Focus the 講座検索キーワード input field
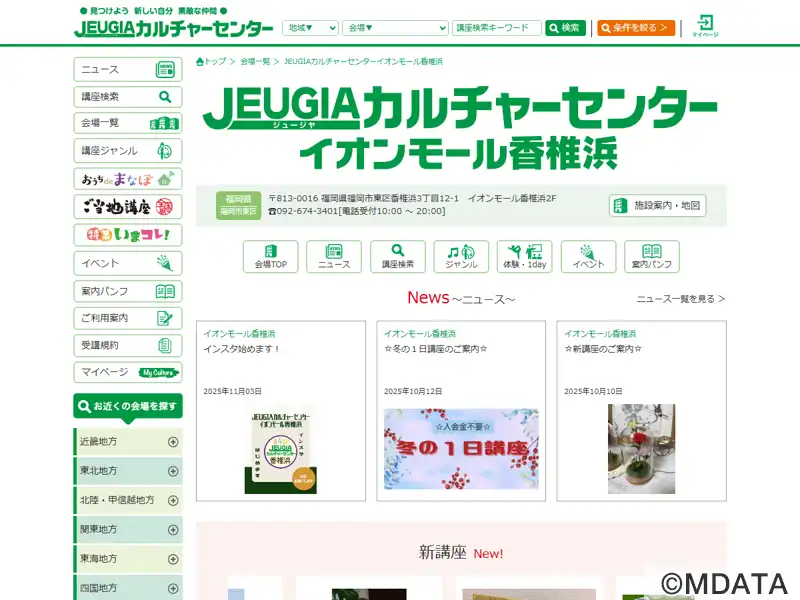The height and width of the screenshot is (600, 800). pos(496,28)
